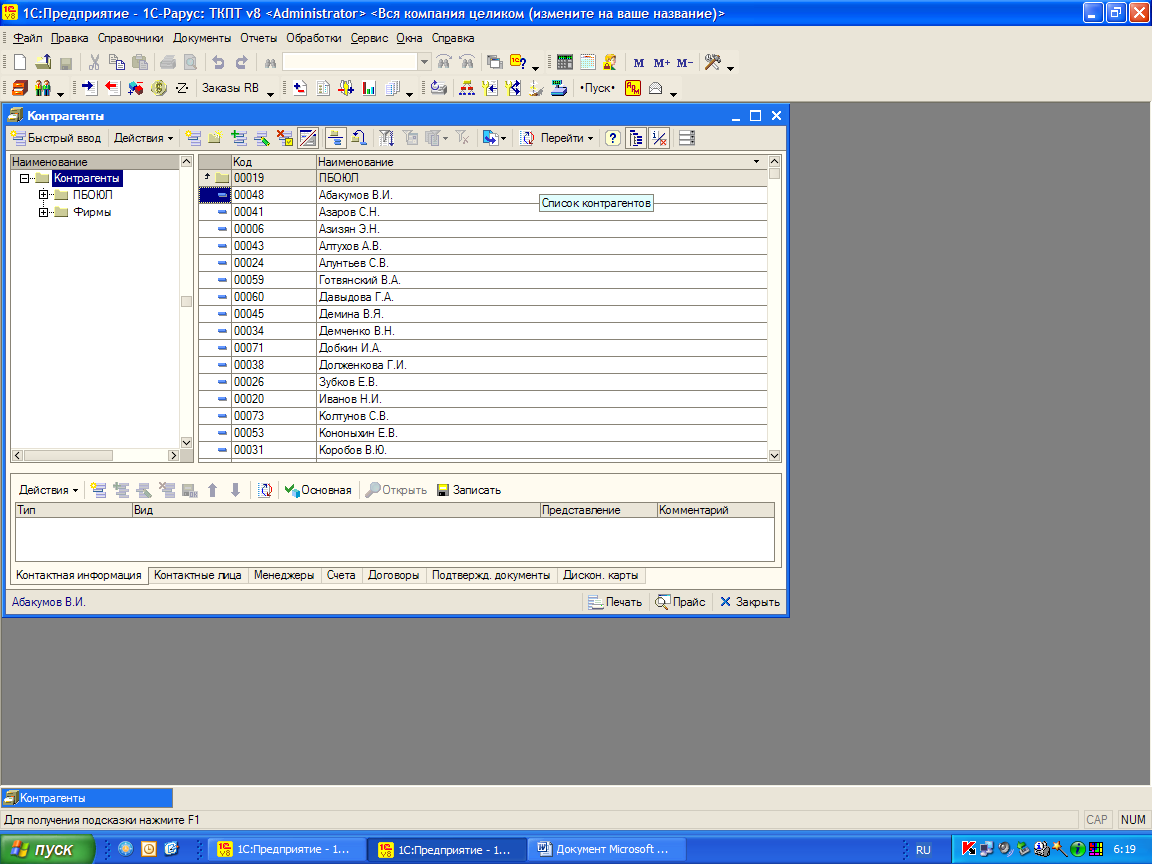Select the Демченко В.Н. row
Viewport: 1152px width, 864px height.
(483, 331)
